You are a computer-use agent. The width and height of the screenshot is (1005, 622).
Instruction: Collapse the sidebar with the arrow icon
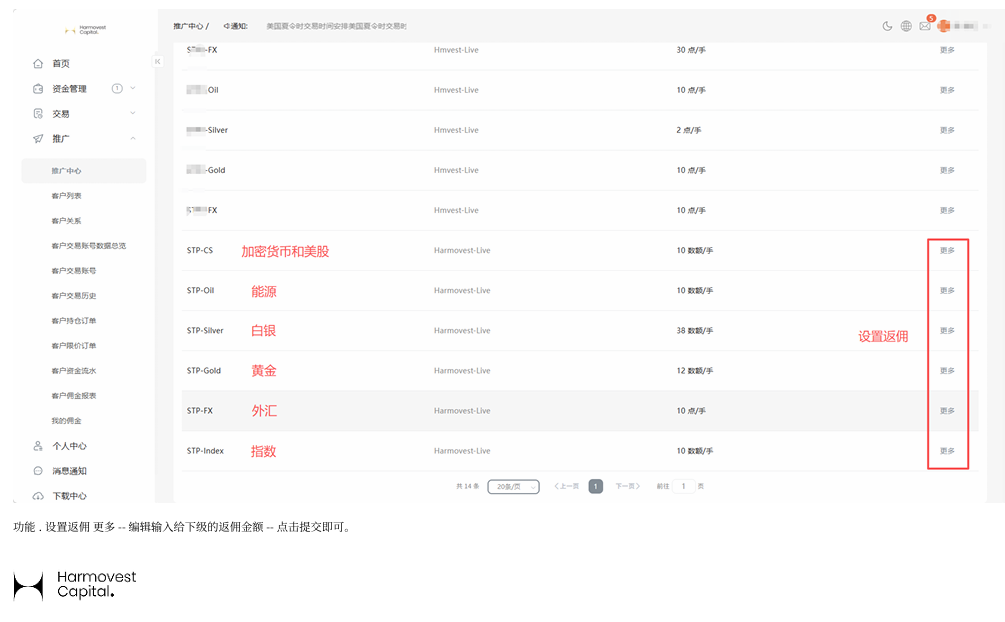(157, 62)
